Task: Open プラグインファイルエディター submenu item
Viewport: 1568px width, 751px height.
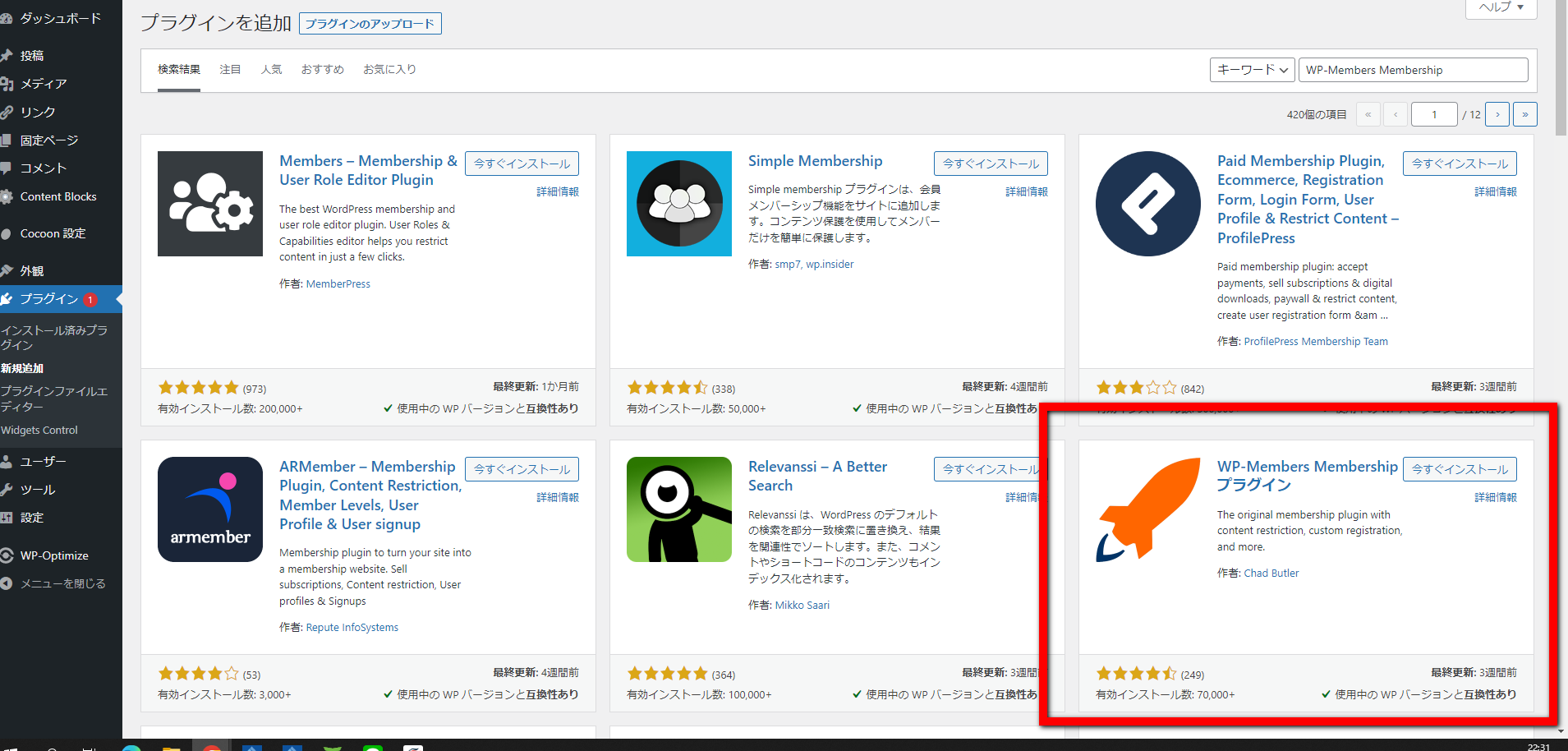Action: point(54,399)
